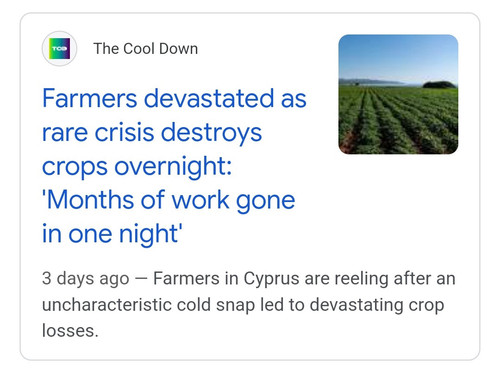The image size is (500, 374).
Task: Click the blue sky in the thumbnail
Action: tap(398, 55)
